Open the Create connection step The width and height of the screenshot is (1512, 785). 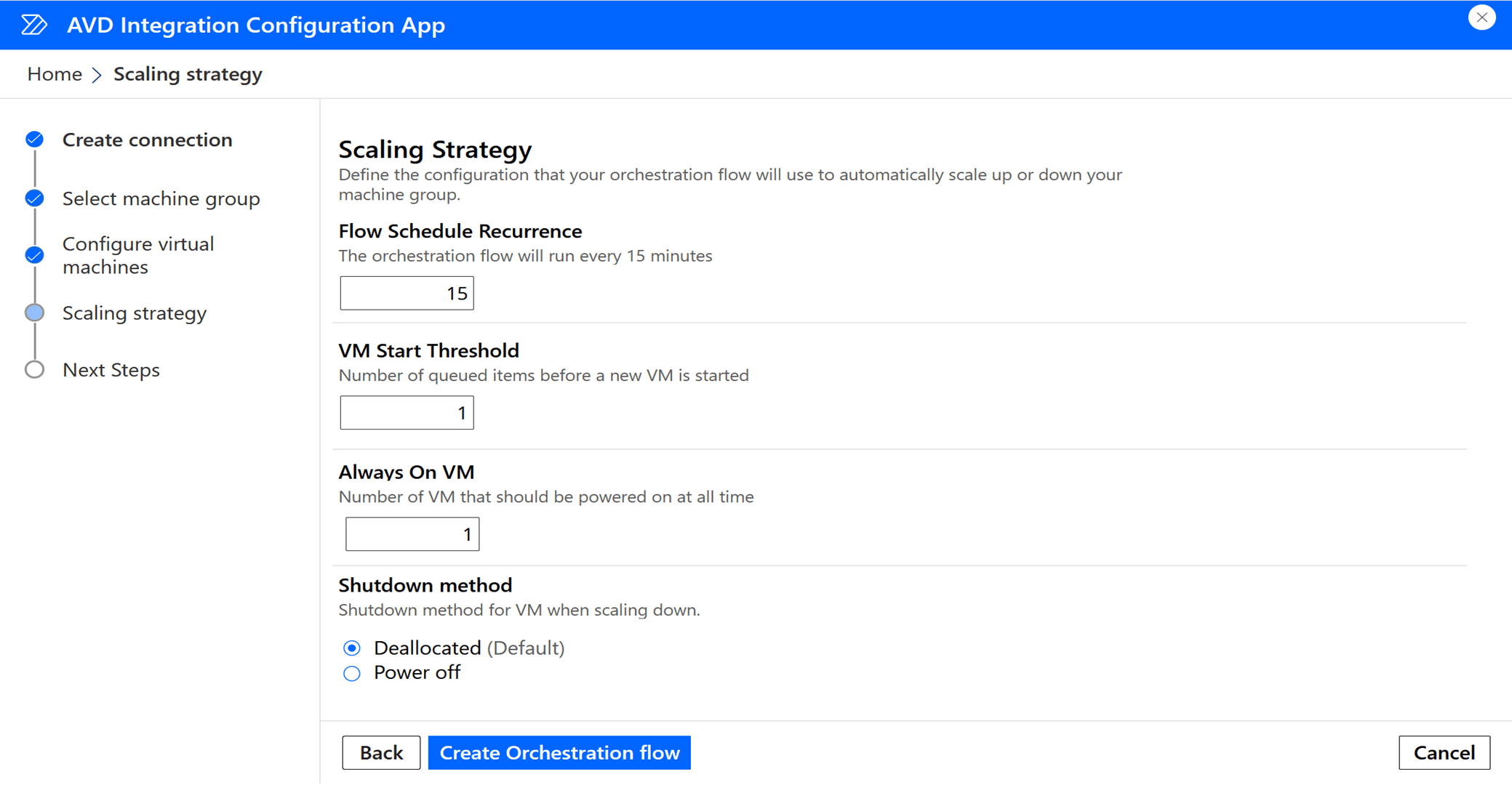click(147, 140)
